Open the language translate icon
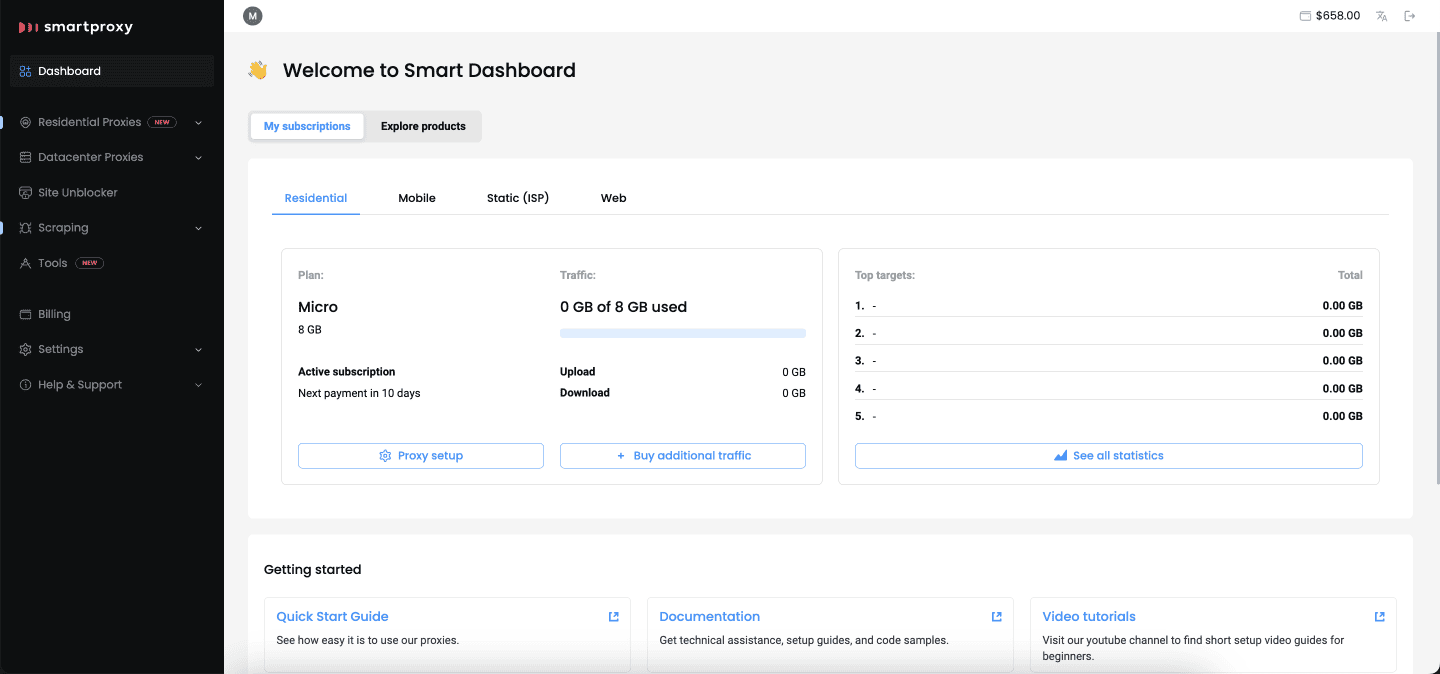This screenshot has width=1440, height=674. tap(1381, 16)
